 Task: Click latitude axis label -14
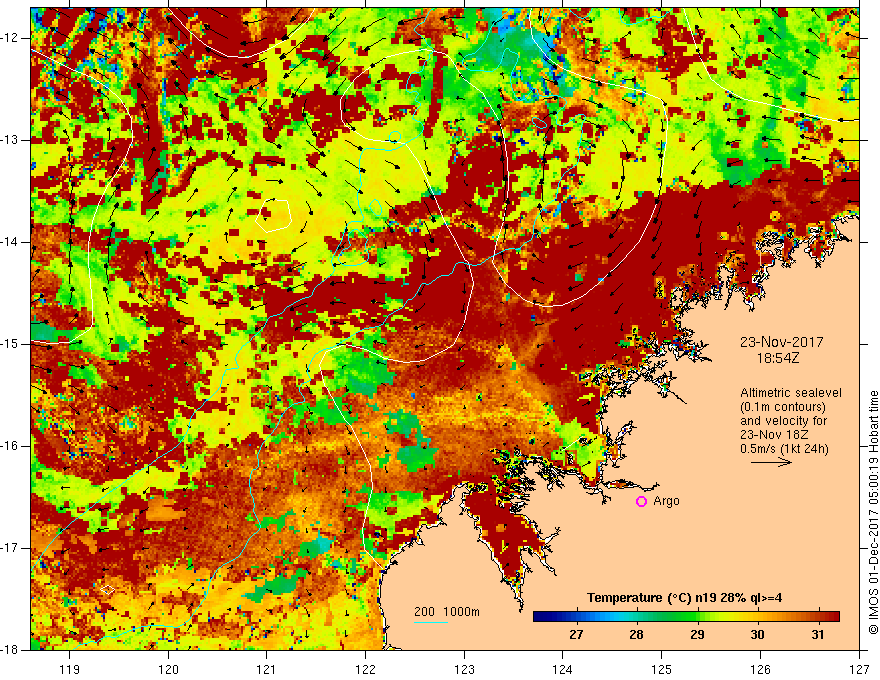tap(11, 242)
